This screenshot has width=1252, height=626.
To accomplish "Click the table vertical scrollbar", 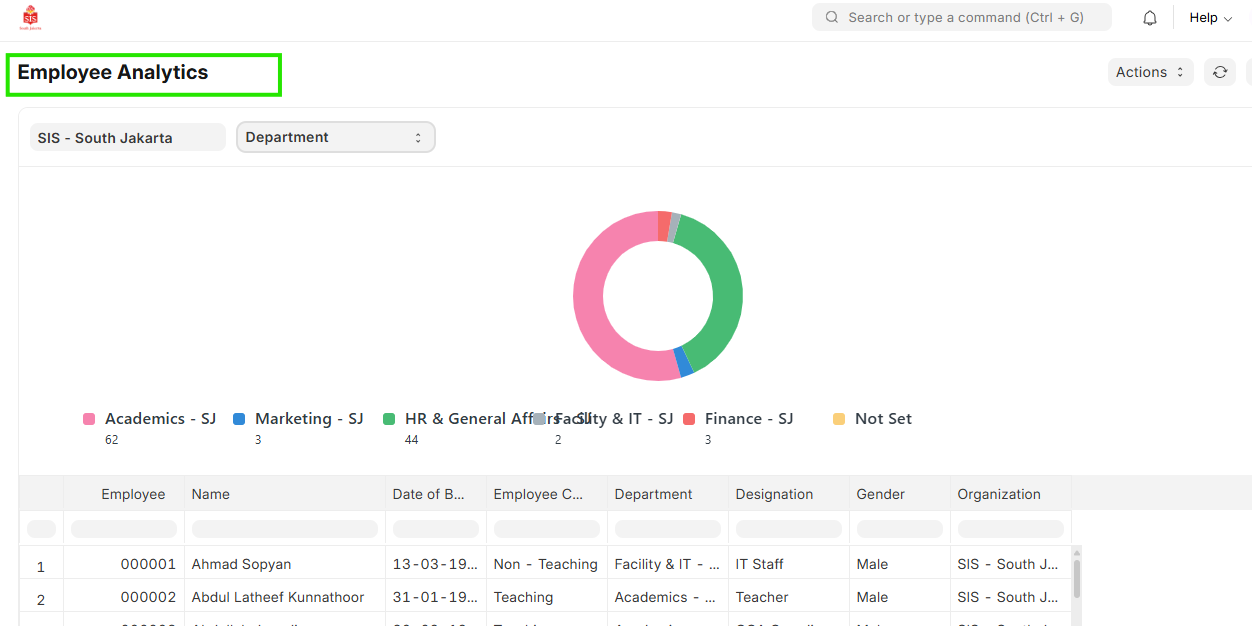I will (x=1077, y=580).
